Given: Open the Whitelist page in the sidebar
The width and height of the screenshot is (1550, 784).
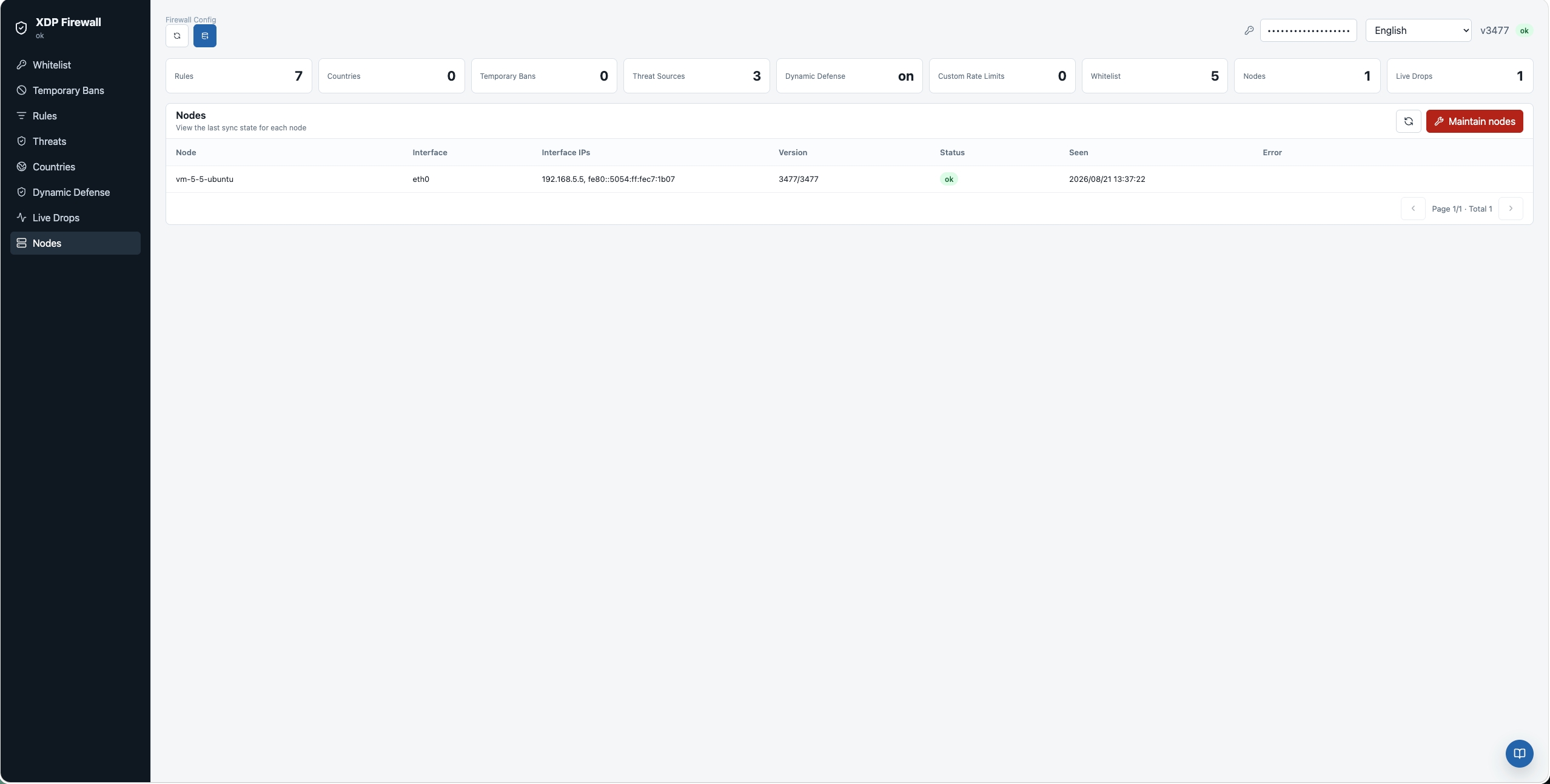Looking at the screenshot, I should pos(75,65).
